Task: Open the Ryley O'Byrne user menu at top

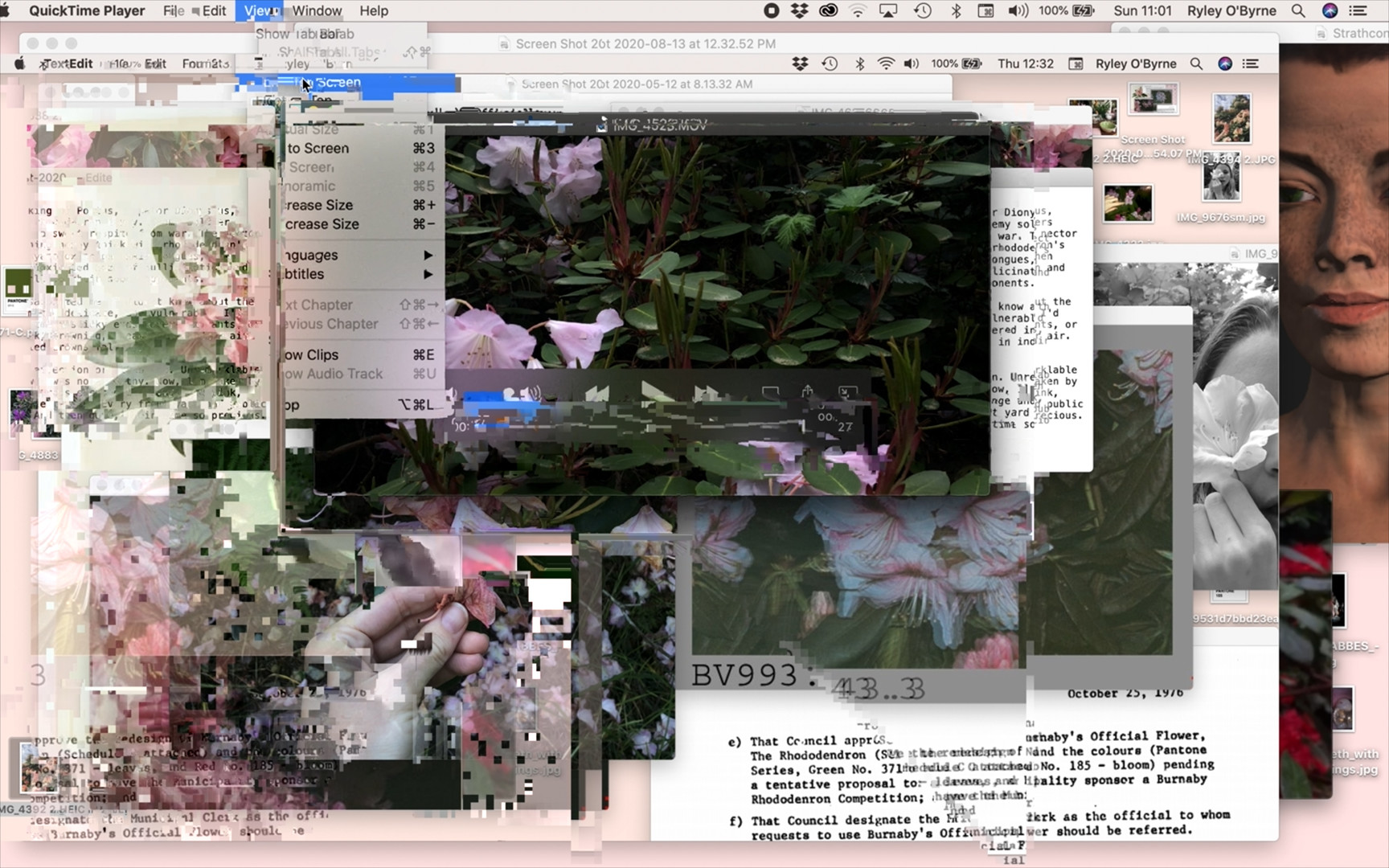Action: point(1231,10)
